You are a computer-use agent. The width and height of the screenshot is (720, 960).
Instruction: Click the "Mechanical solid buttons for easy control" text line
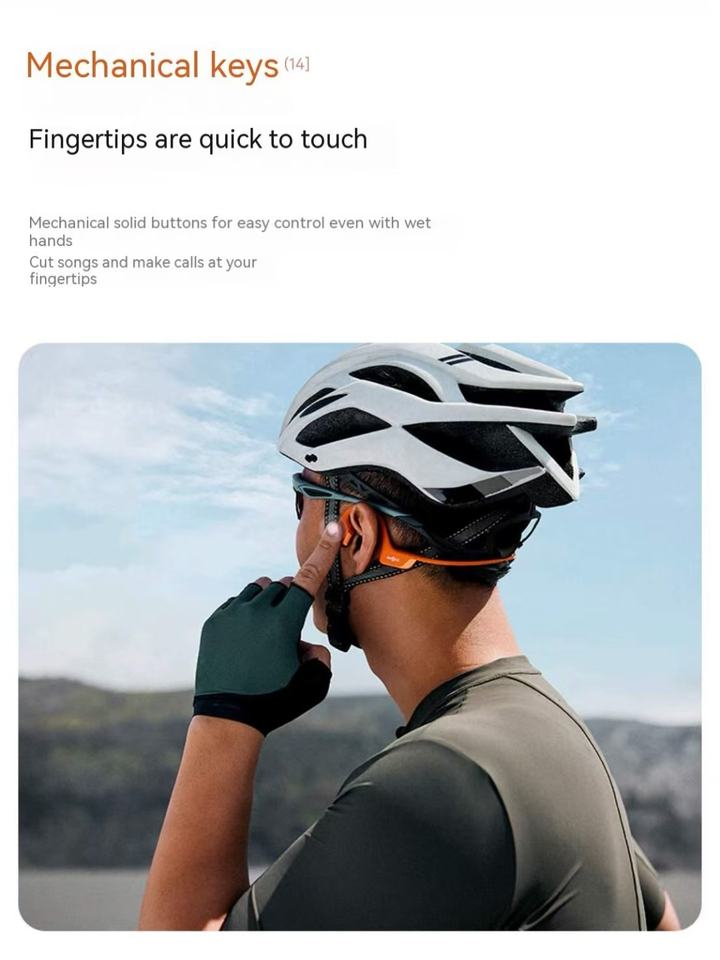click(230, 222)
